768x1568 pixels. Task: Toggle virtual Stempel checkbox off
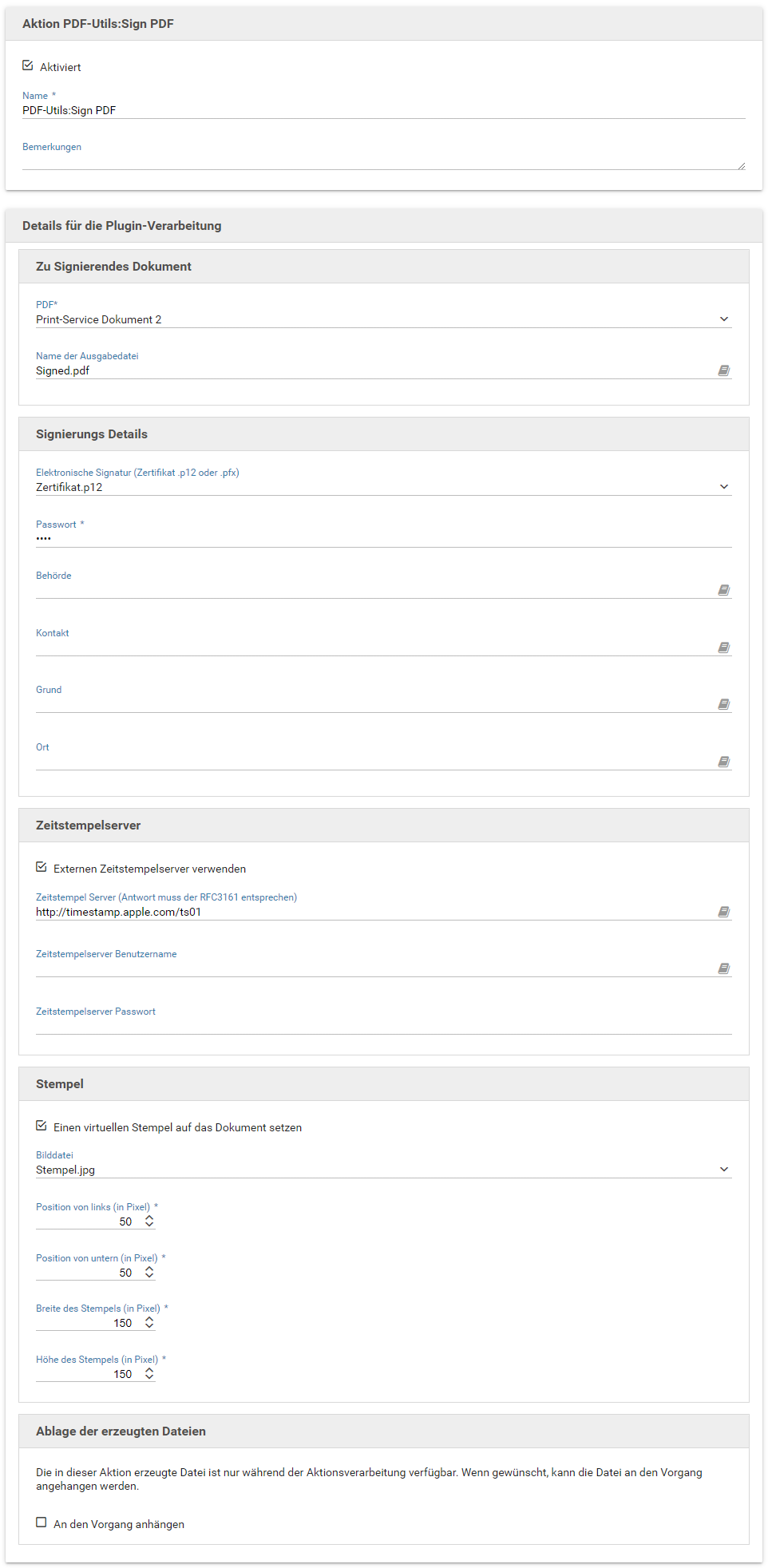[x=42, y=1126]
